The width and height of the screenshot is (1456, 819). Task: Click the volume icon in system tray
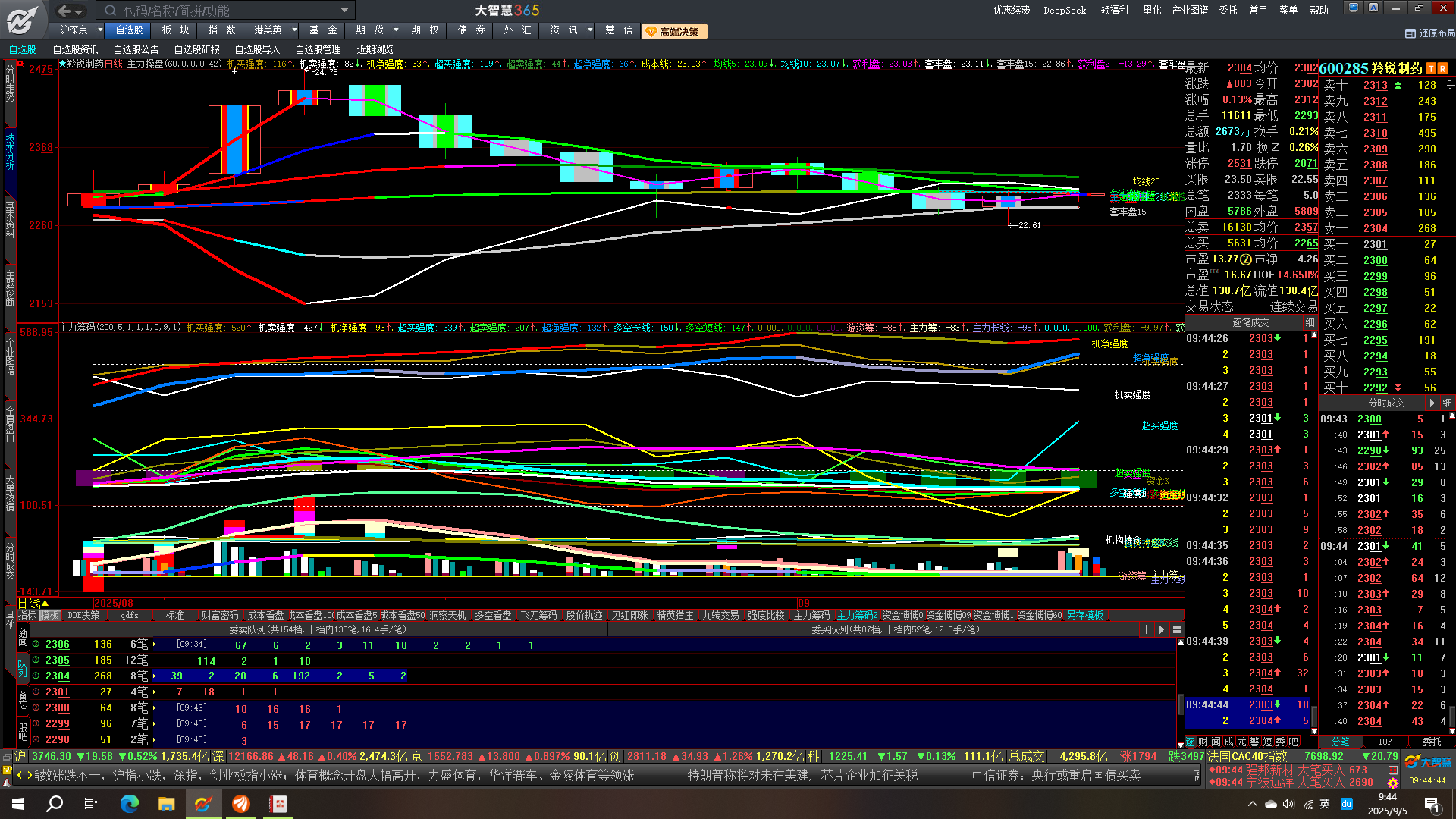pyautogui.click(x=1288, y=804)
